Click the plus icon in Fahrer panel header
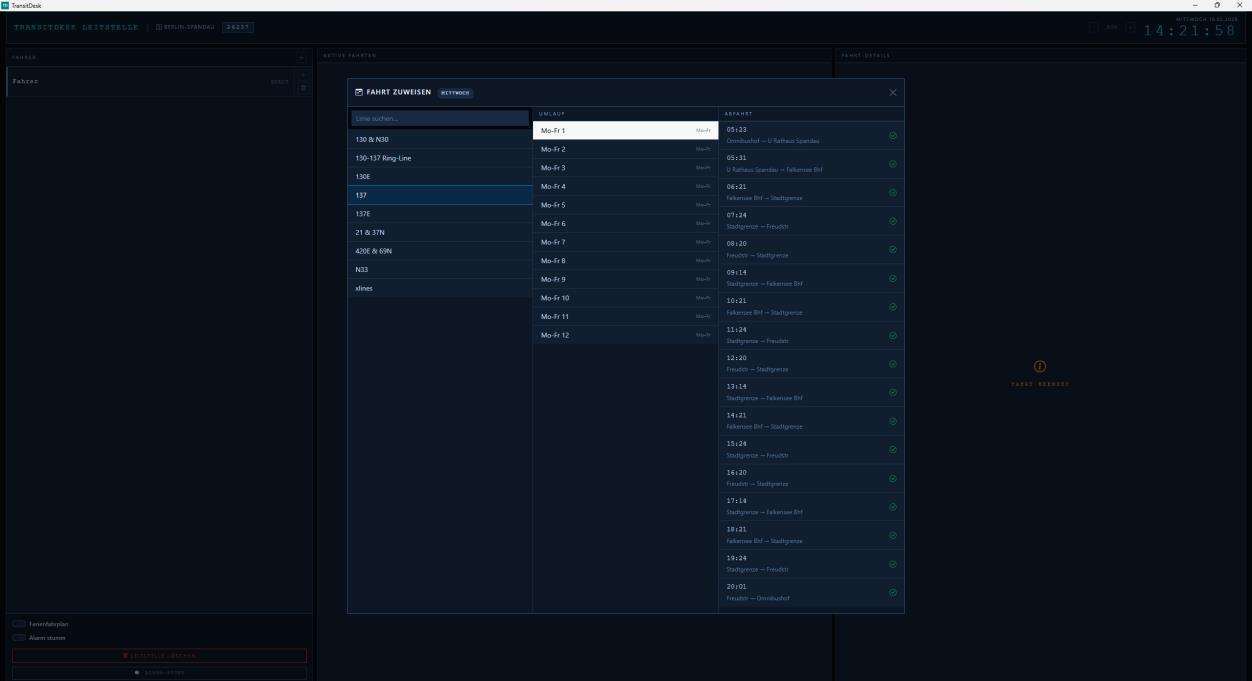 tap(301, 57)
